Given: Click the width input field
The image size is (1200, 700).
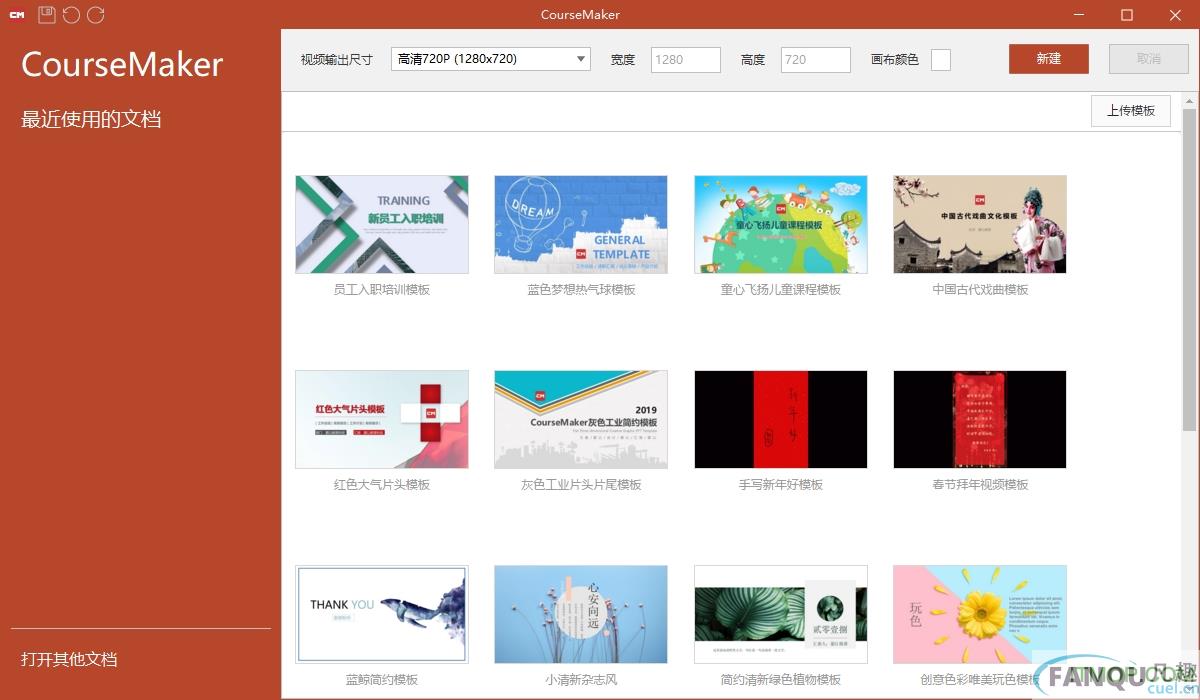Looking at the screenshot, I should (686, 59).
